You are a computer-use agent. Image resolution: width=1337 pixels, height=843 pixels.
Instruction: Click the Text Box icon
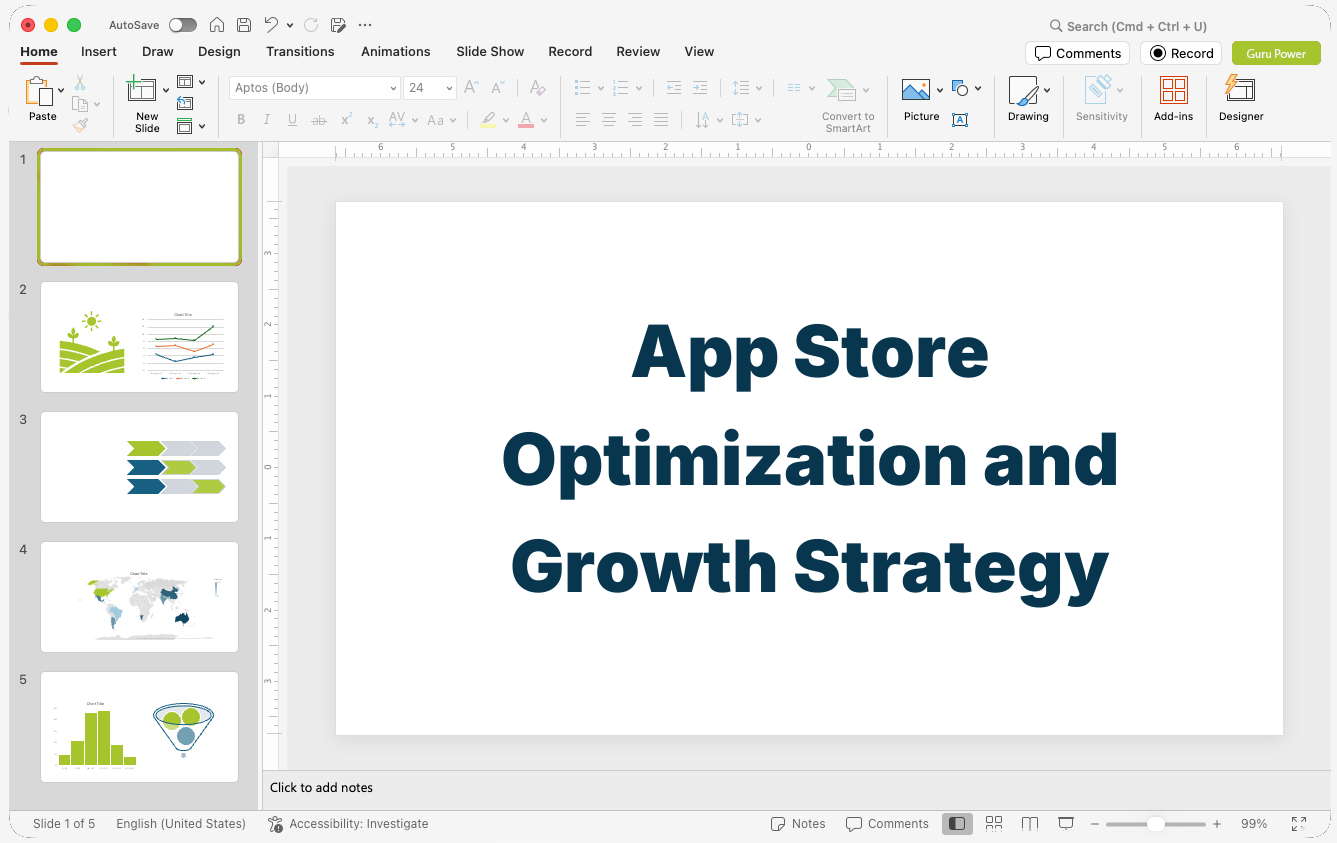[x=960, y=120]
